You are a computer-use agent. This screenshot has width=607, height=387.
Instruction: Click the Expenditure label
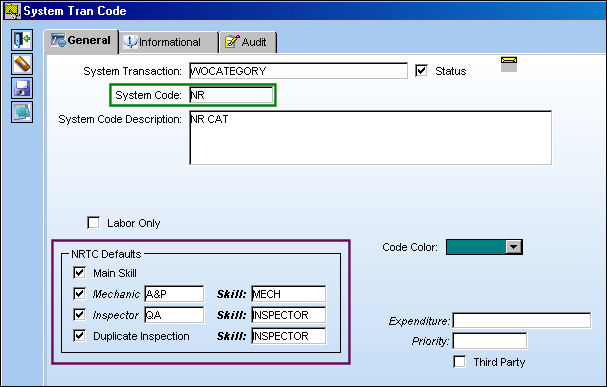[x=419, y=321]
